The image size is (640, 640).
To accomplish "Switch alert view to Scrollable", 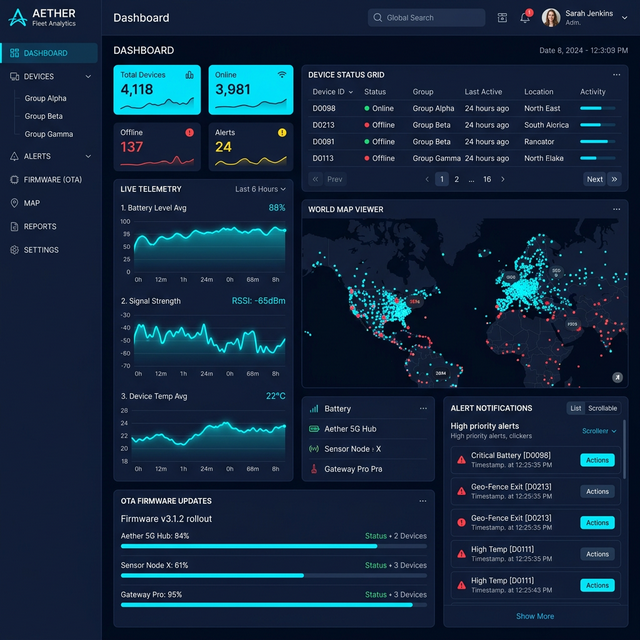I will click(x=602, y=408).
